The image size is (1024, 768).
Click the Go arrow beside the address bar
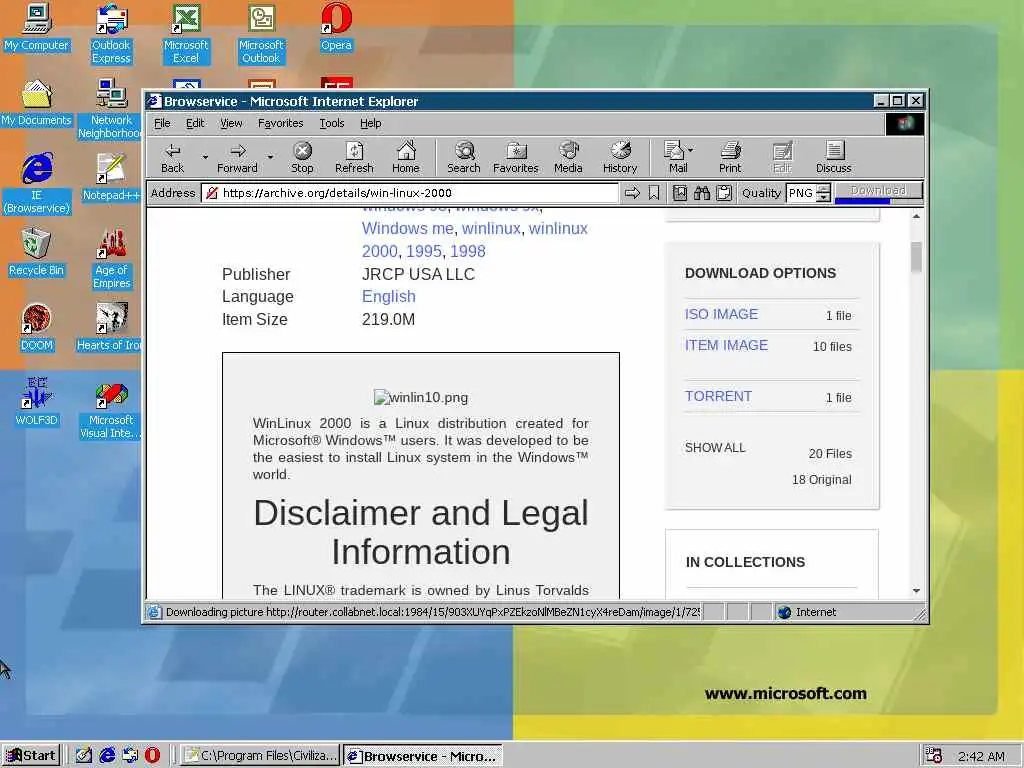(632, 193)
